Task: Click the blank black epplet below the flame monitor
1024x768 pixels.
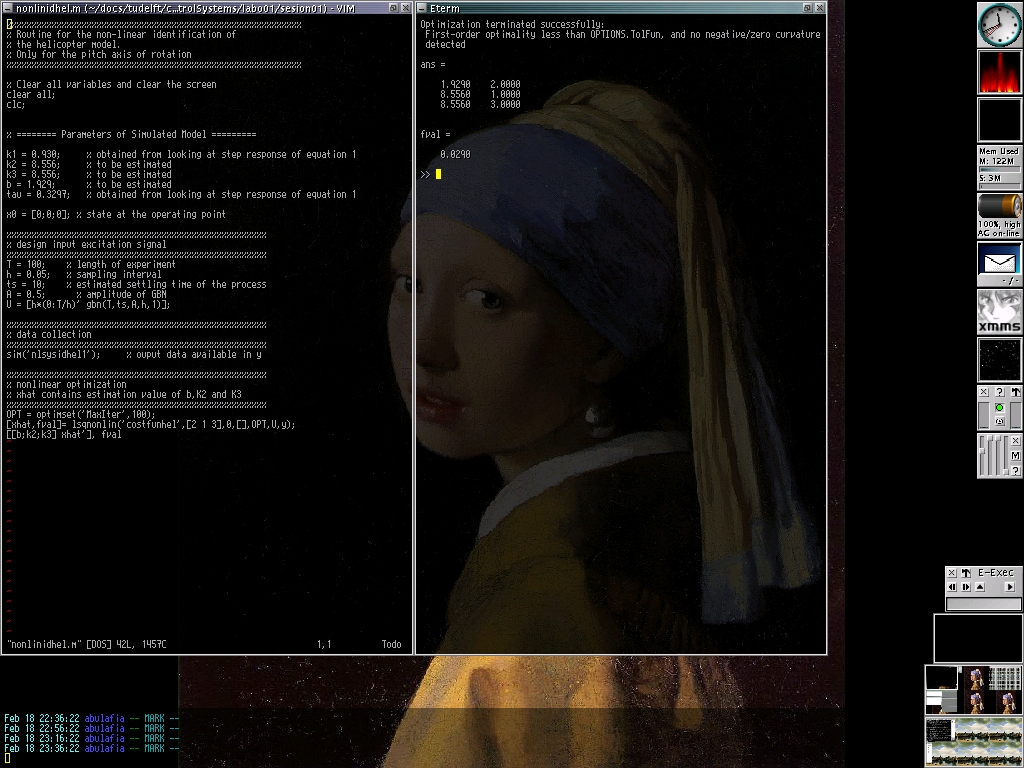Action: tap(999, 120)
